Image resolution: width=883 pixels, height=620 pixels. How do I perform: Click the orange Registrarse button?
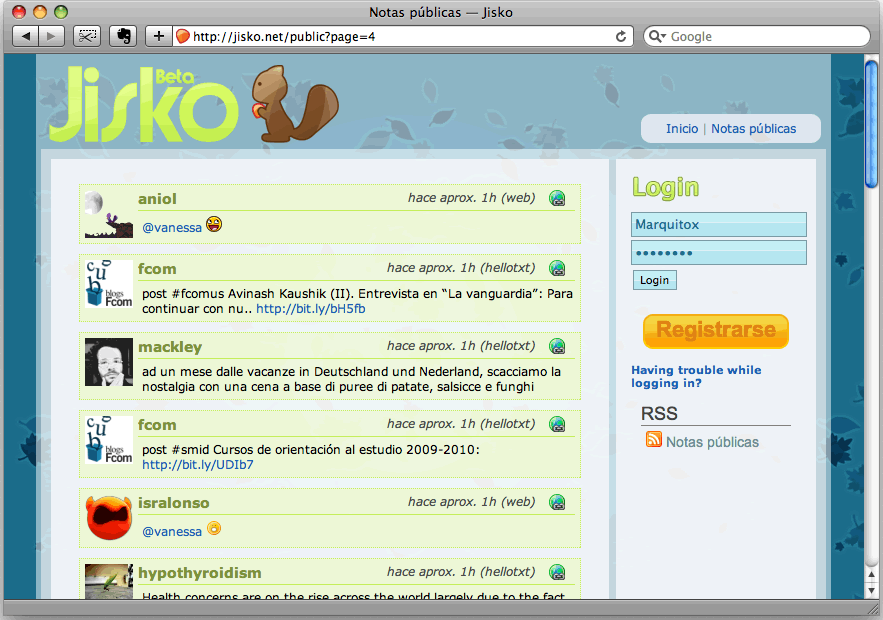coord(715,331)
